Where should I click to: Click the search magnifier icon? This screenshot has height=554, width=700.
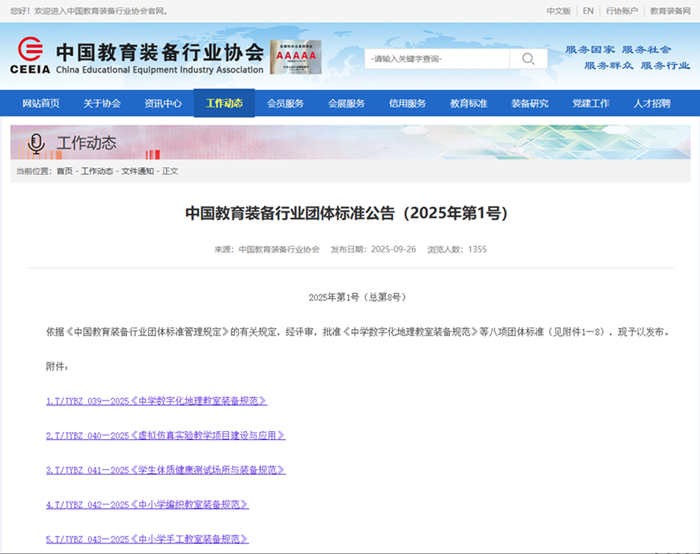pos(527,59)
